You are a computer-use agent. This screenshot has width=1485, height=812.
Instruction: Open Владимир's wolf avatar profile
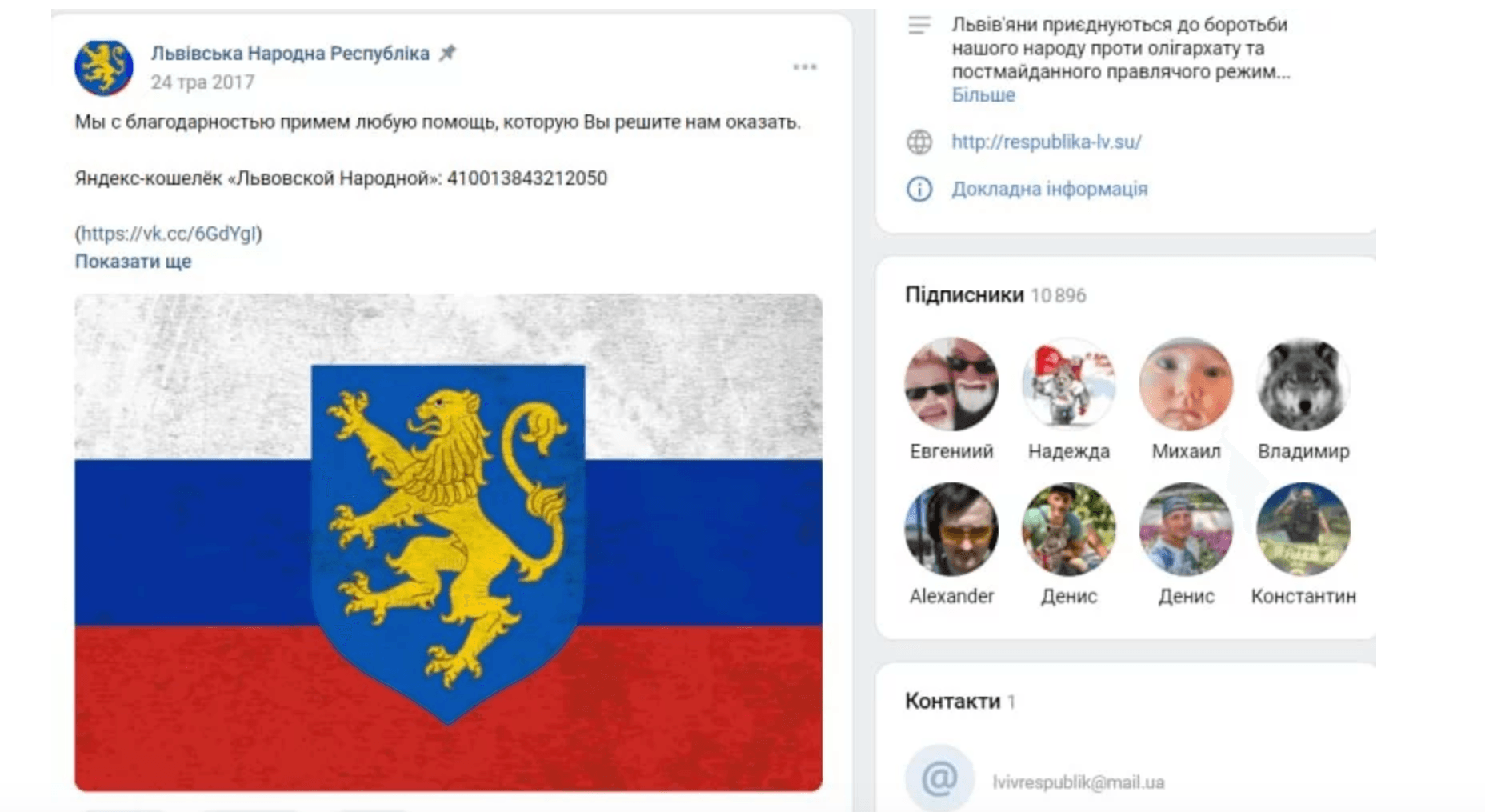click(x=1303, y=384)
